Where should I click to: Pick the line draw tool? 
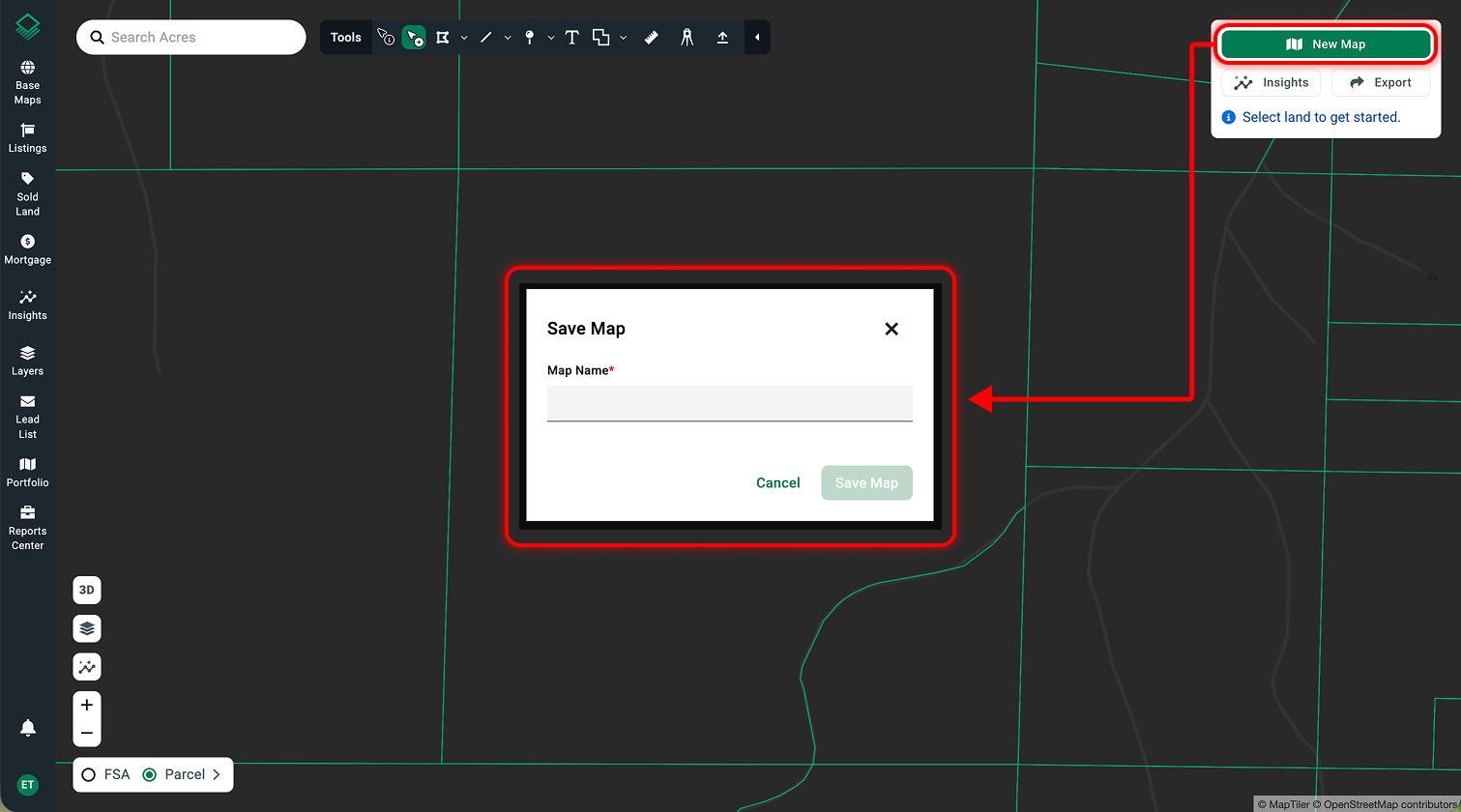tap(485, 38)
